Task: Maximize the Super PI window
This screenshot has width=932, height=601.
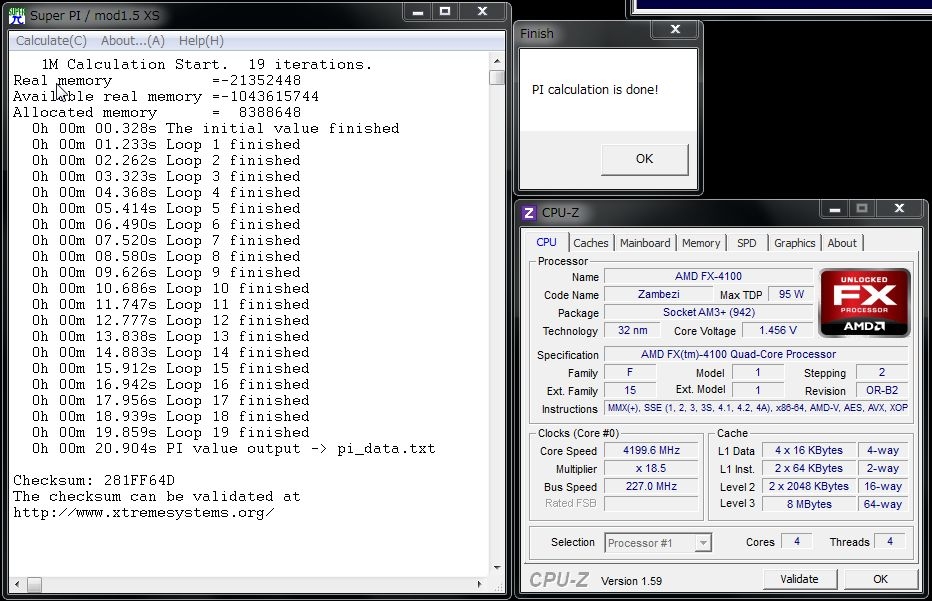Action: pyautogui.click(x=445, y=11)
